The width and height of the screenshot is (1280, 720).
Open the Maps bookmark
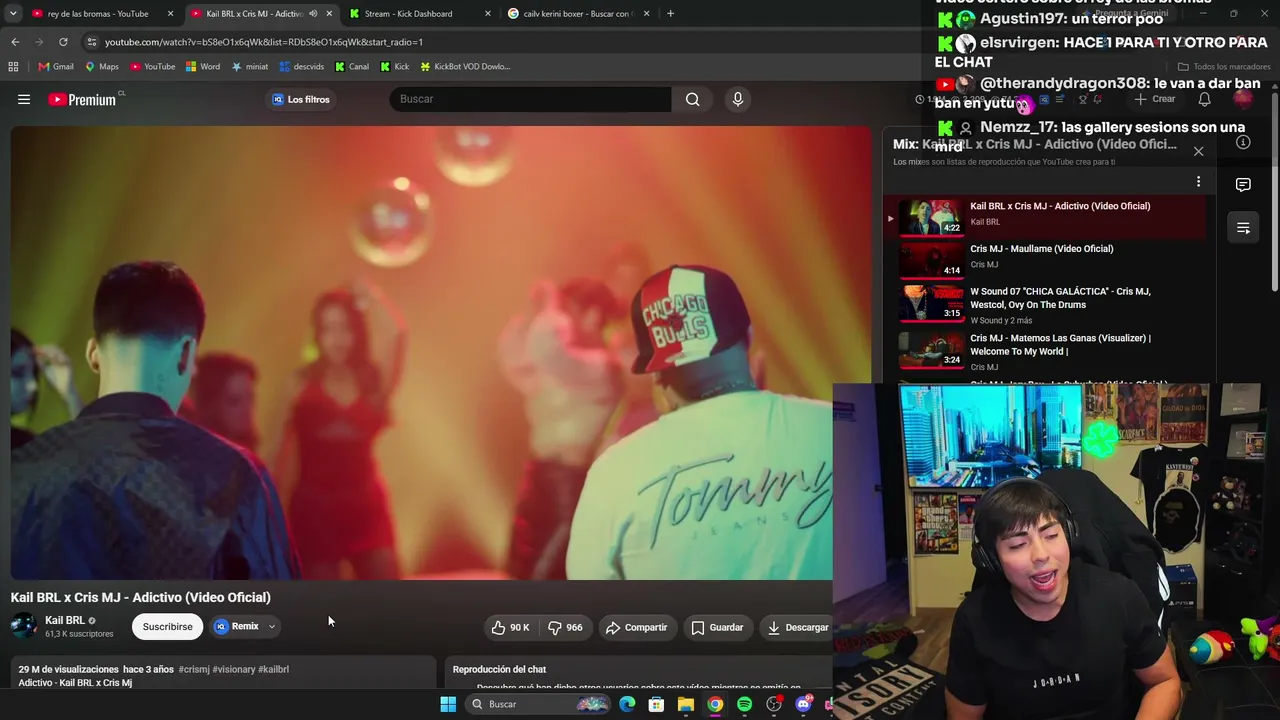[102, 67]
